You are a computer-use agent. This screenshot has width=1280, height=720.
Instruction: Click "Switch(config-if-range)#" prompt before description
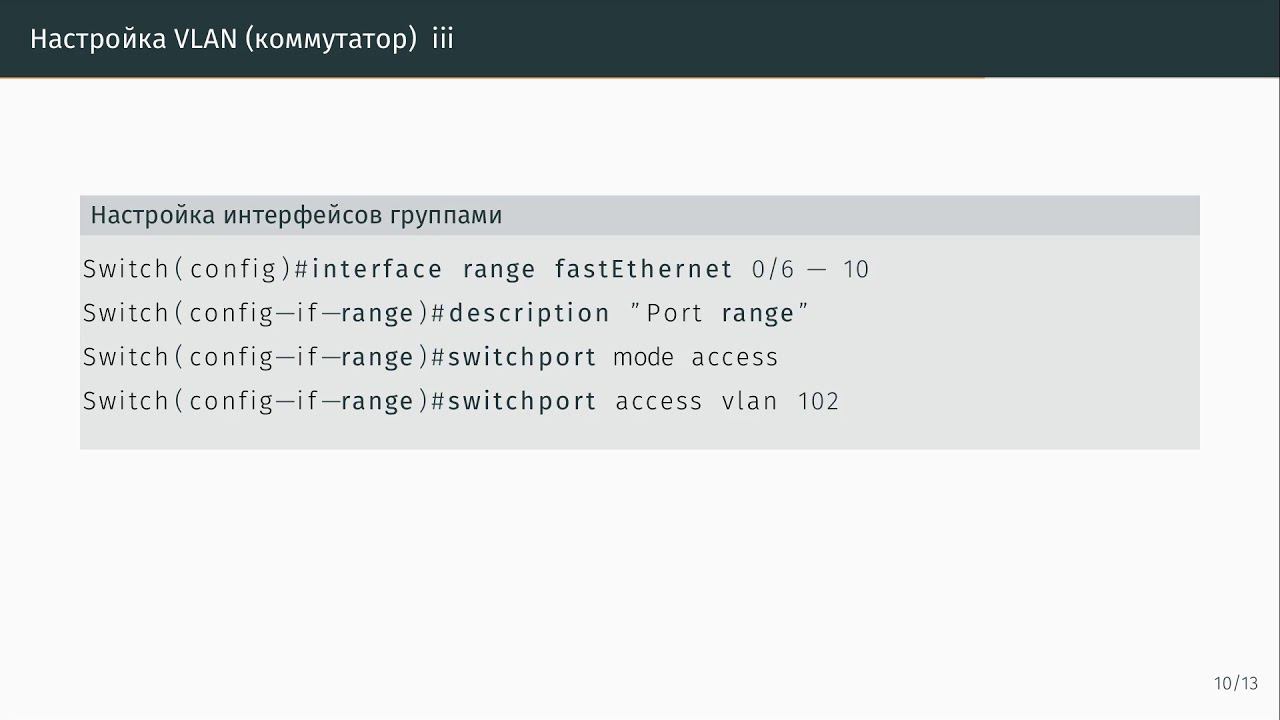(264, 313)
